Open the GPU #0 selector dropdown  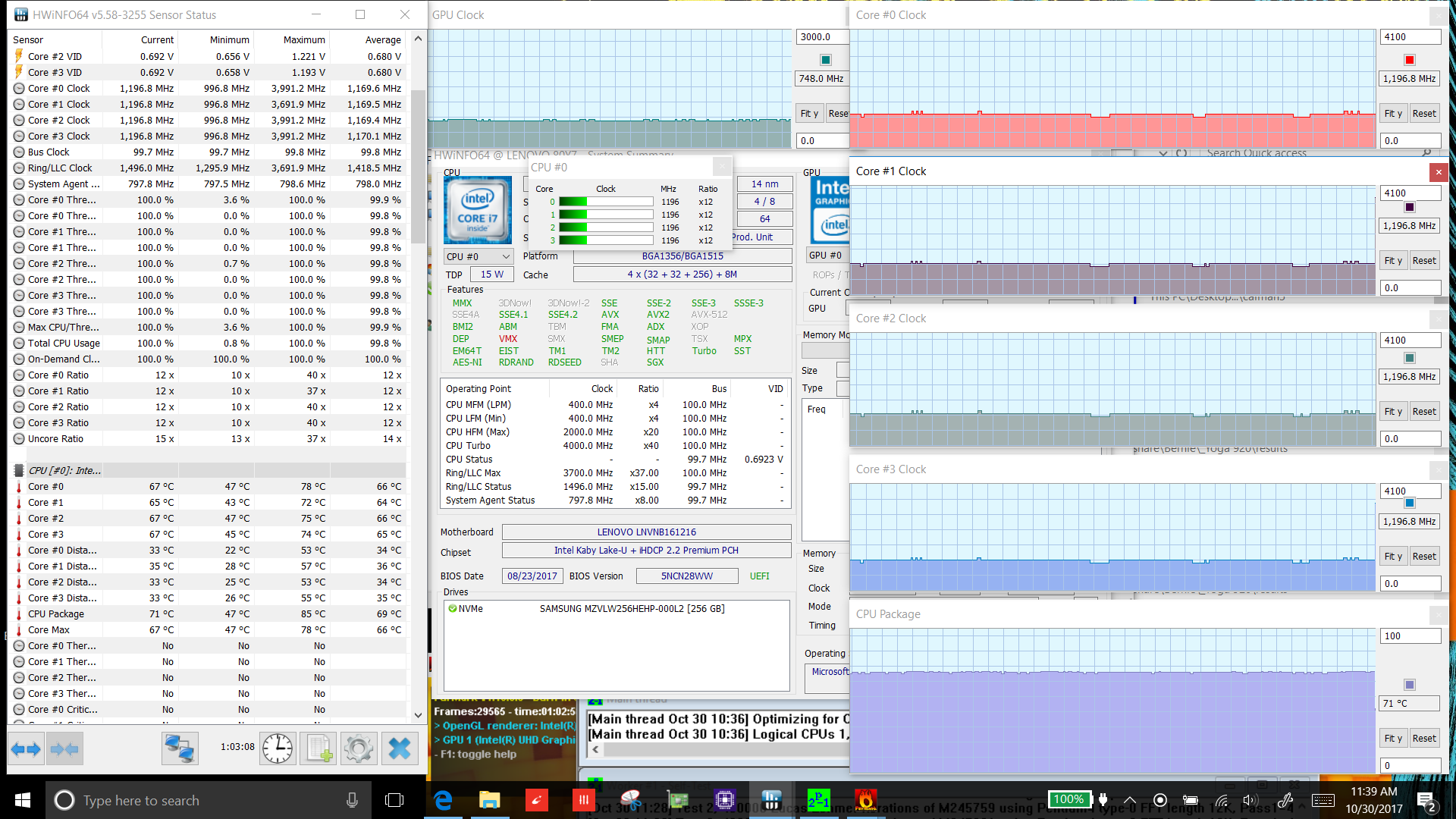827,256
